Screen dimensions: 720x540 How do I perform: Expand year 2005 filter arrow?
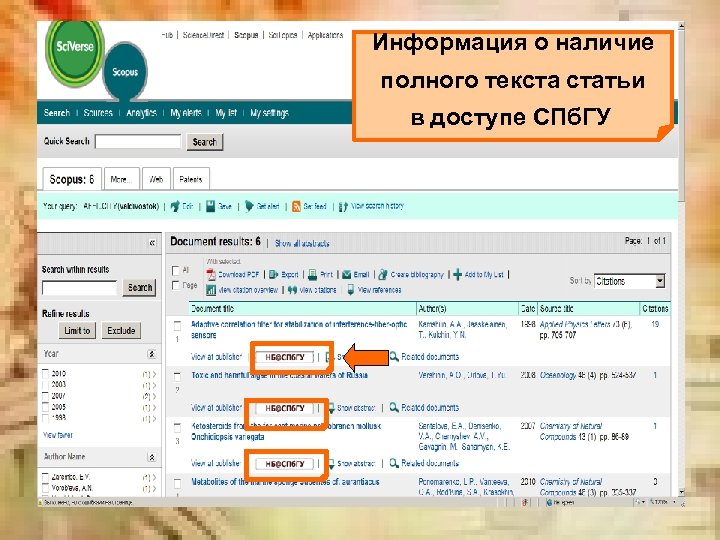154,407
